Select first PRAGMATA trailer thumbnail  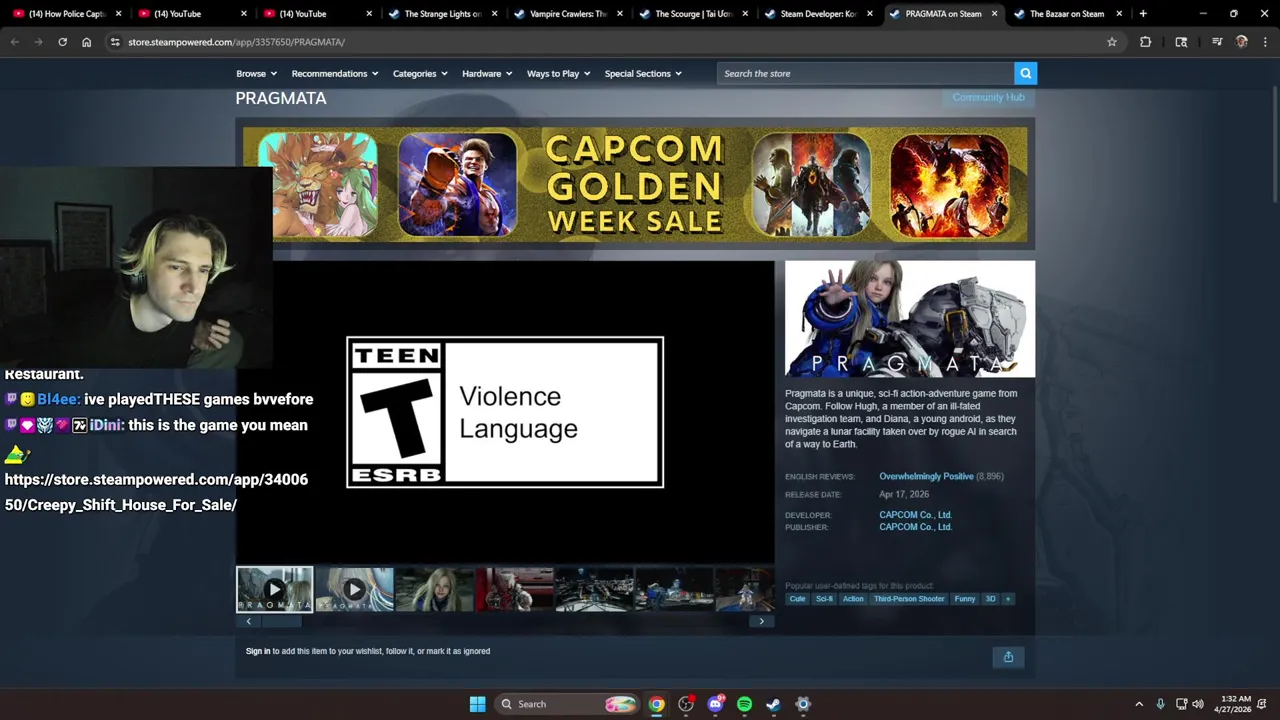274,589
